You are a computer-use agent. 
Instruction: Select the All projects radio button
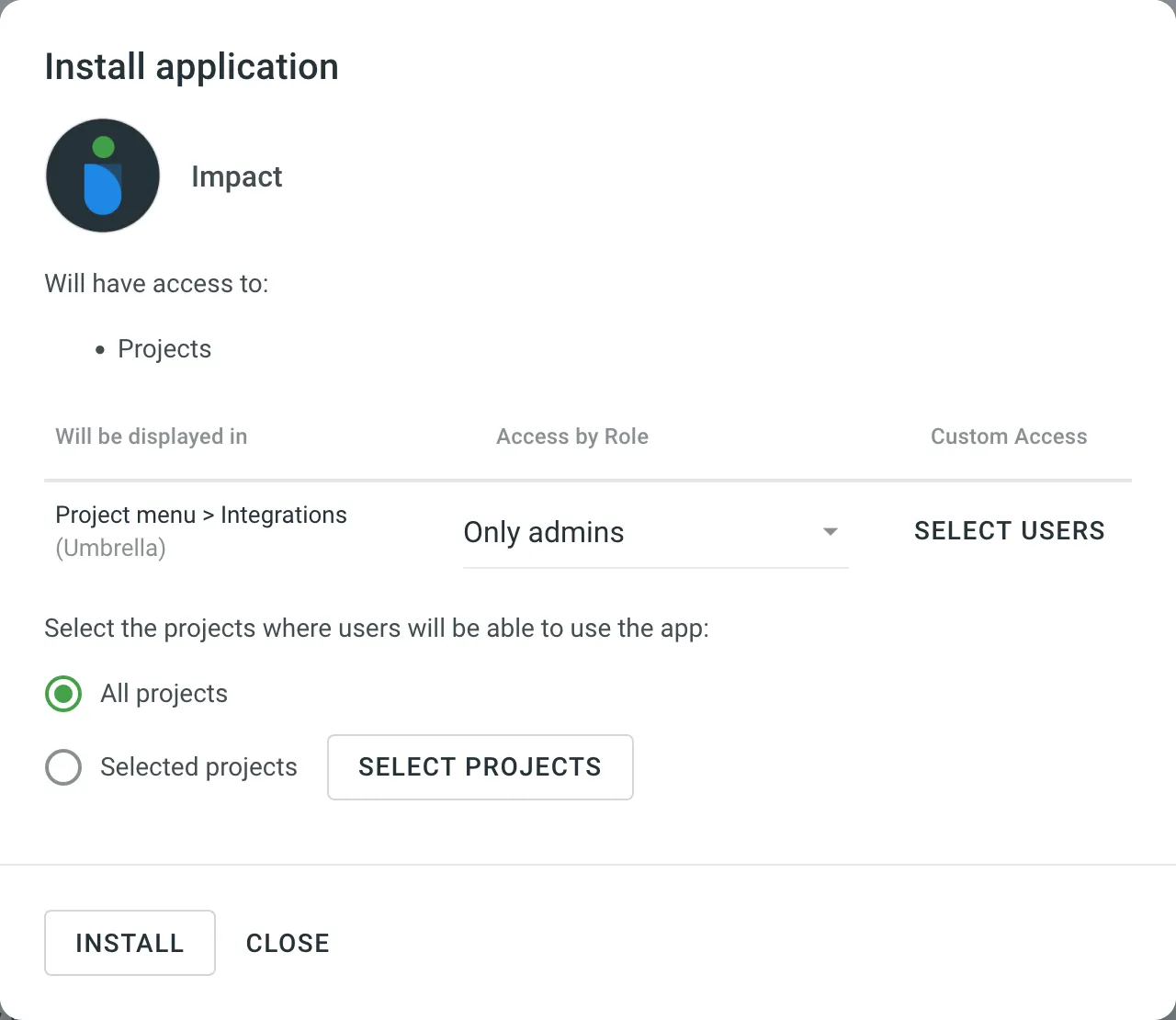point(62,694)
